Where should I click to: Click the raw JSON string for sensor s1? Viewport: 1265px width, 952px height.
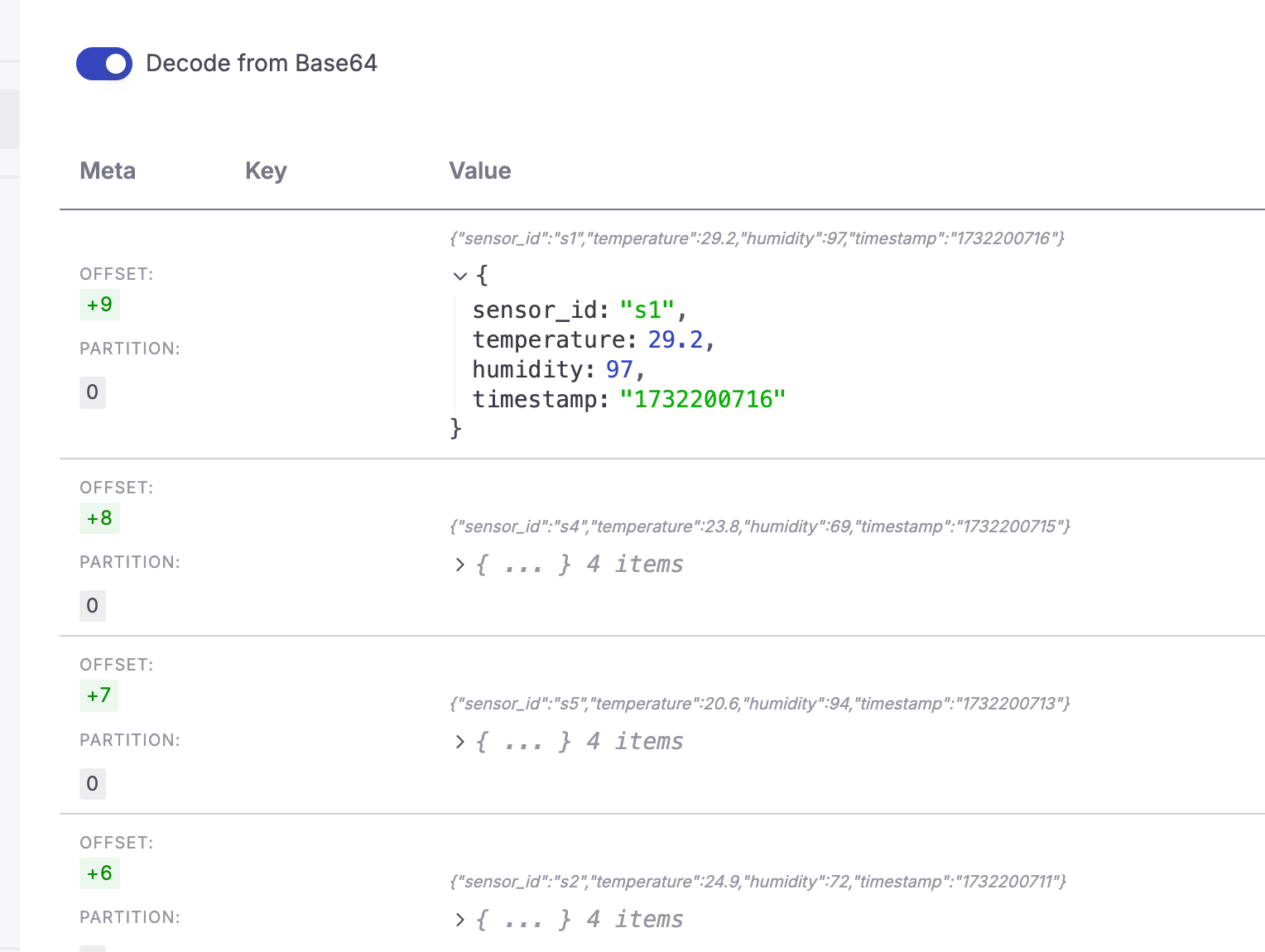tap(757, 238)
